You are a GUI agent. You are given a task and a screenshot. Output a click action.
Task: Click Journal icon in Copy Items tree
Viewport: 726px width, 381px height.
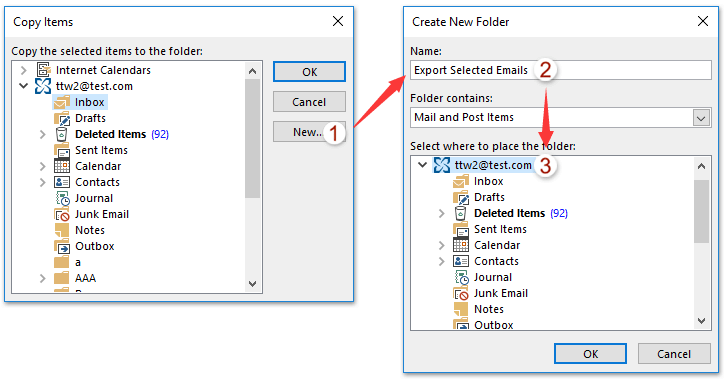62,198
